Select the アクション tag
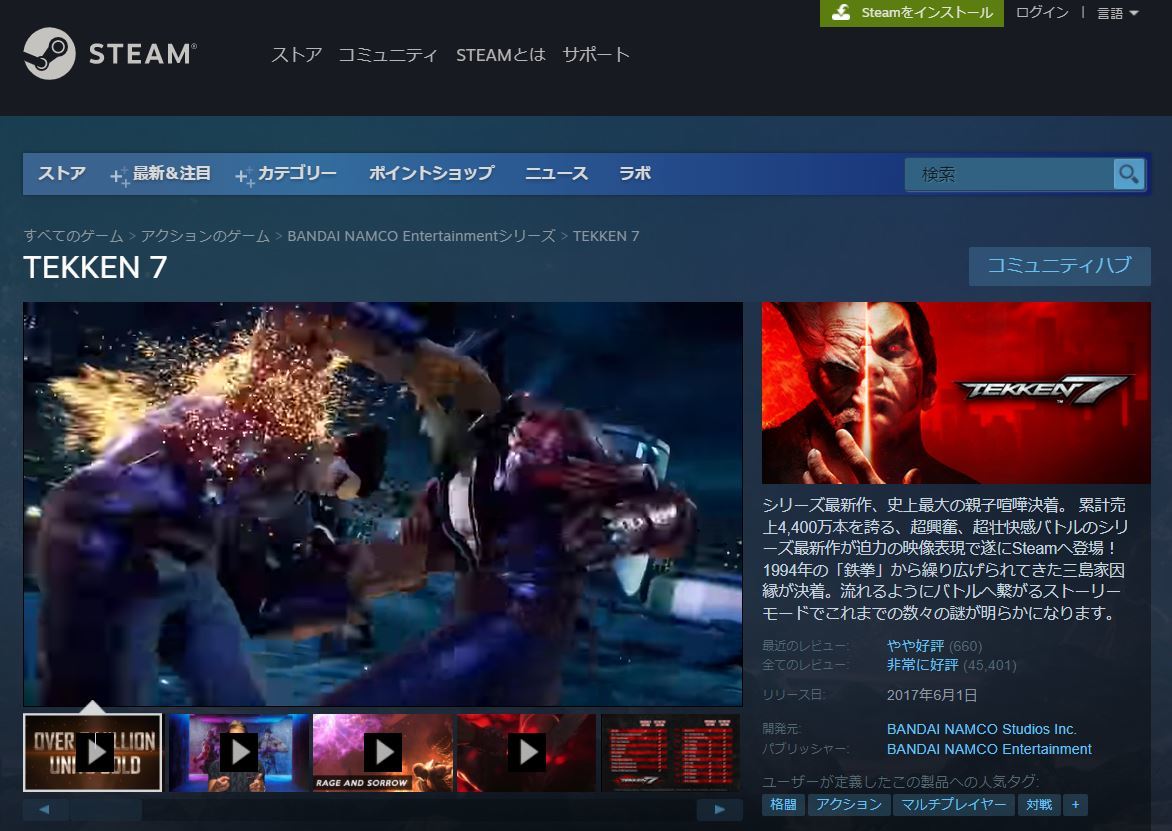This screenshot has height=831, width=1172. [848, 805]
